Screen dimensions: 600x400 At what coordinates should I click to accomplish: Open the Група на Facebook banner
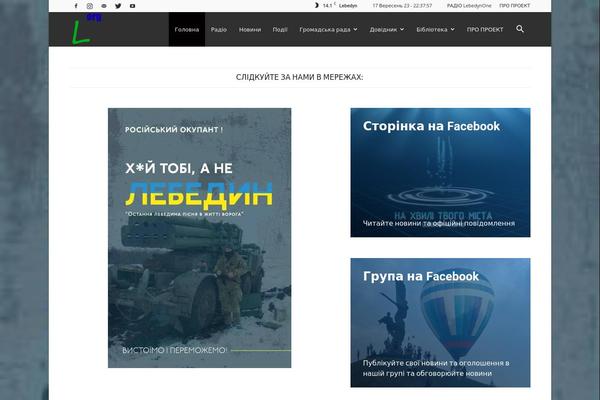tap(440, 323)
